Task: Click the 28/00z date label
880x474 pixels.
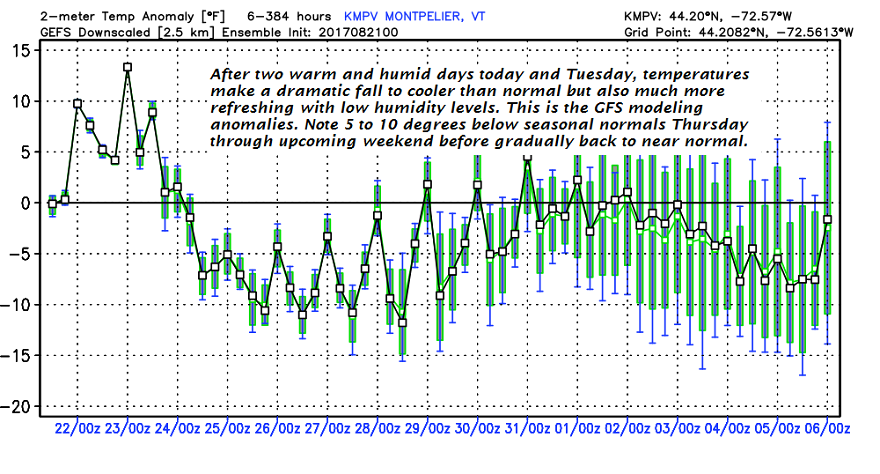Action: point(377,430)
